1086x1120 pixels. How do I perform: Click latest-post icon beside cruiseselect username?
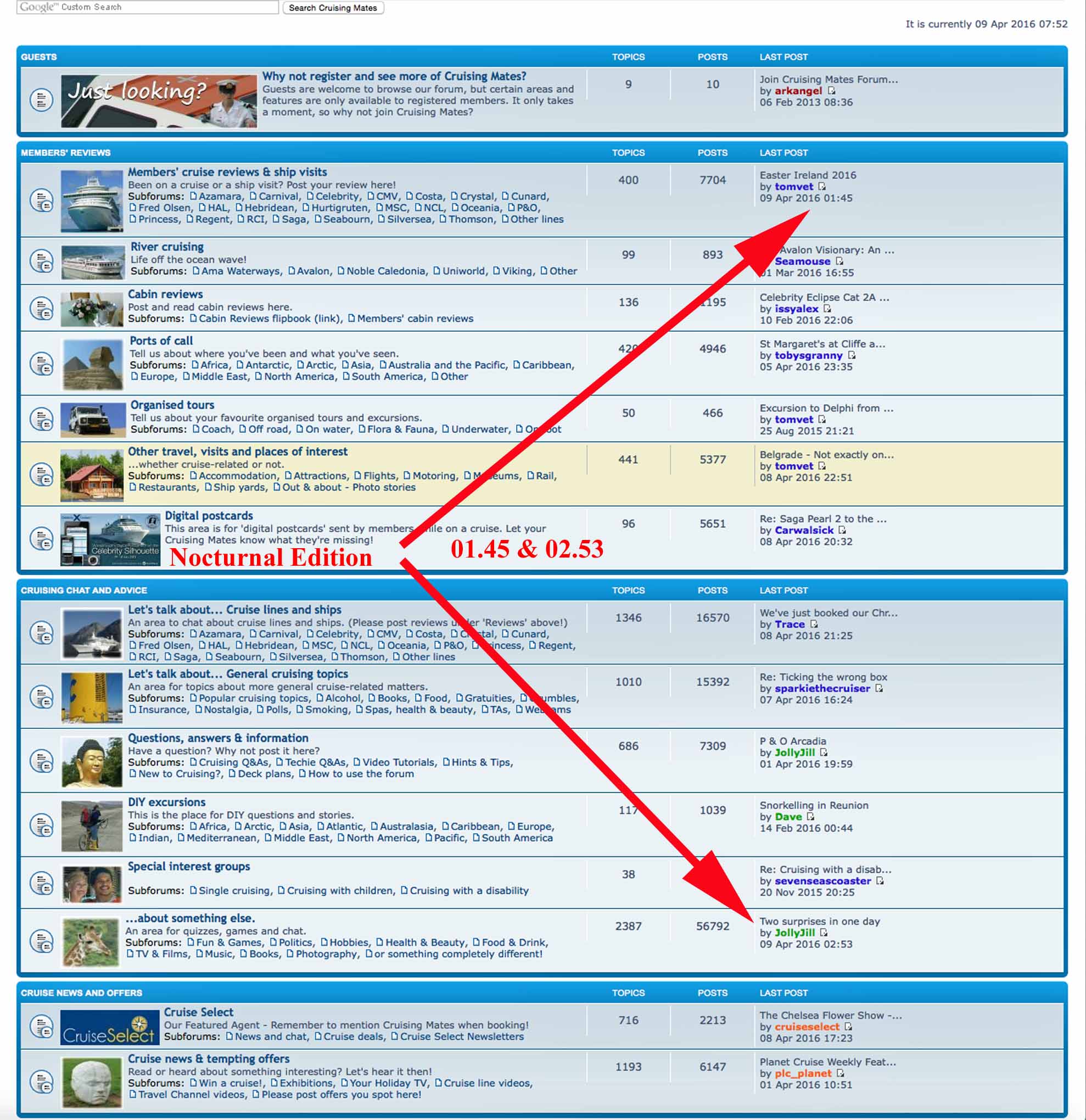(x=848, y=1027)
